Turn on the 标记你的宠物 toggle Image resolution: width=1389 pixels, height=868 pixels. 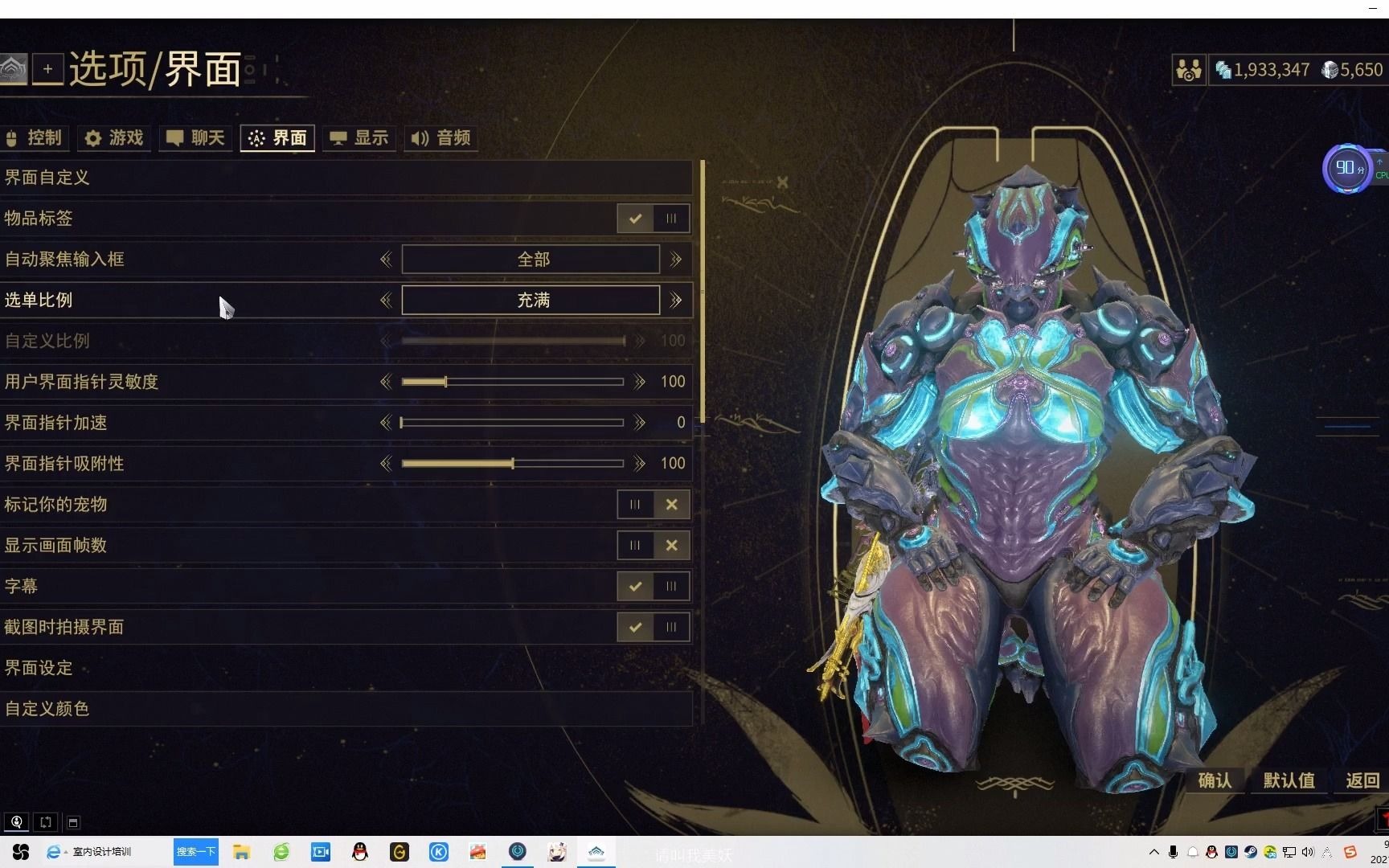[635, 505]
